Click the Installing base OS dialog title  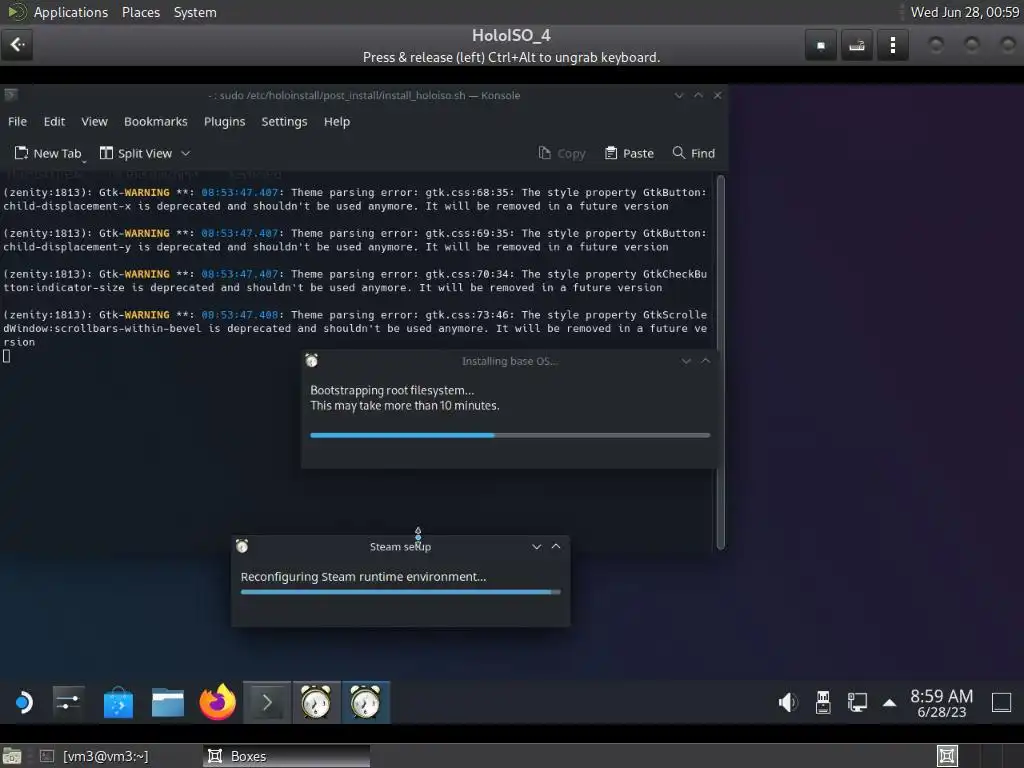509,361
